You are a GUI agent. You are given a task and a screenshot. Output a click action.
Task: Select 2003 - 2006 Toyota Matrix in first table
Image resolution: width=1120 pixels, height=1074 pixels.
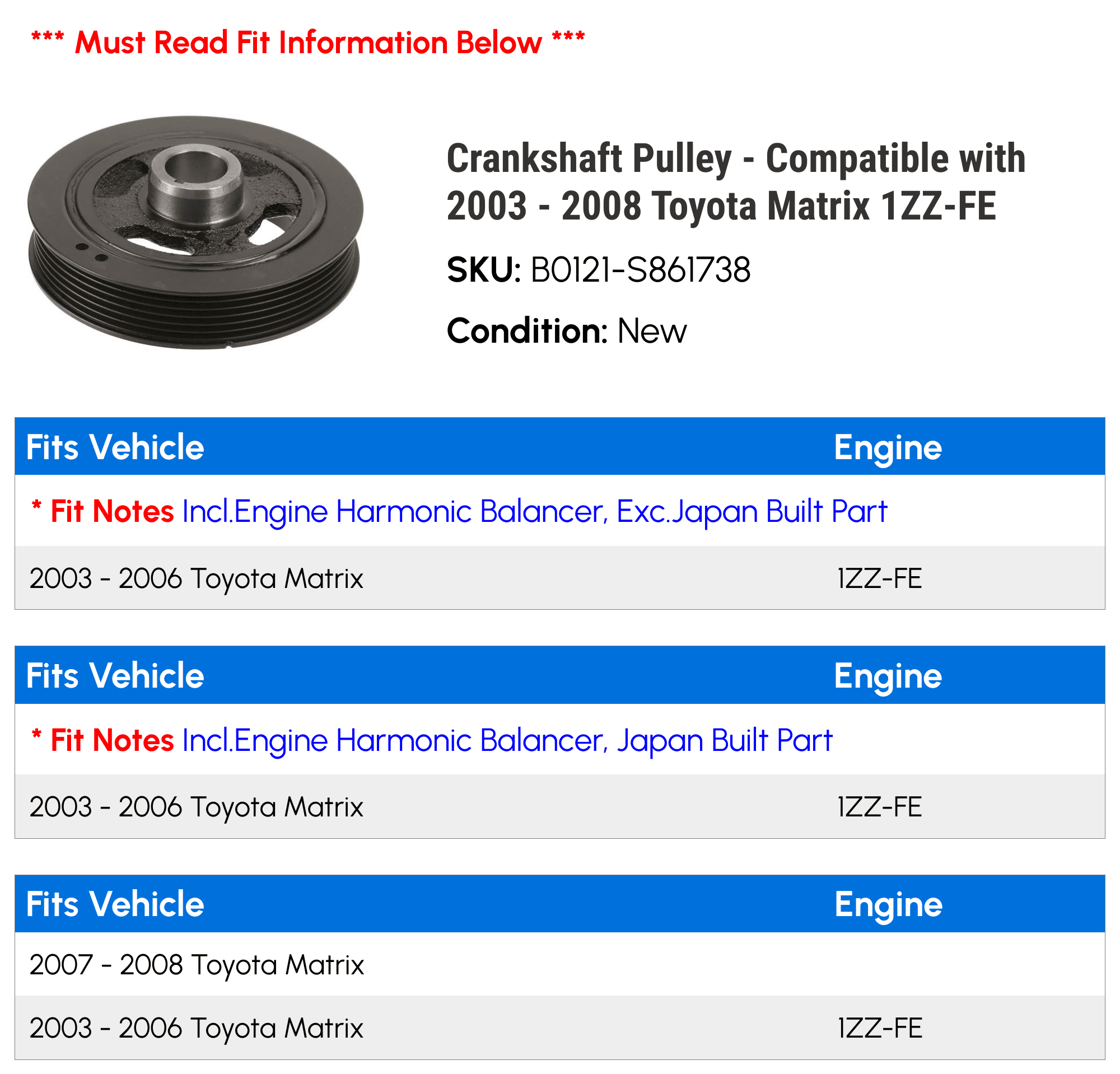(196, 578)
